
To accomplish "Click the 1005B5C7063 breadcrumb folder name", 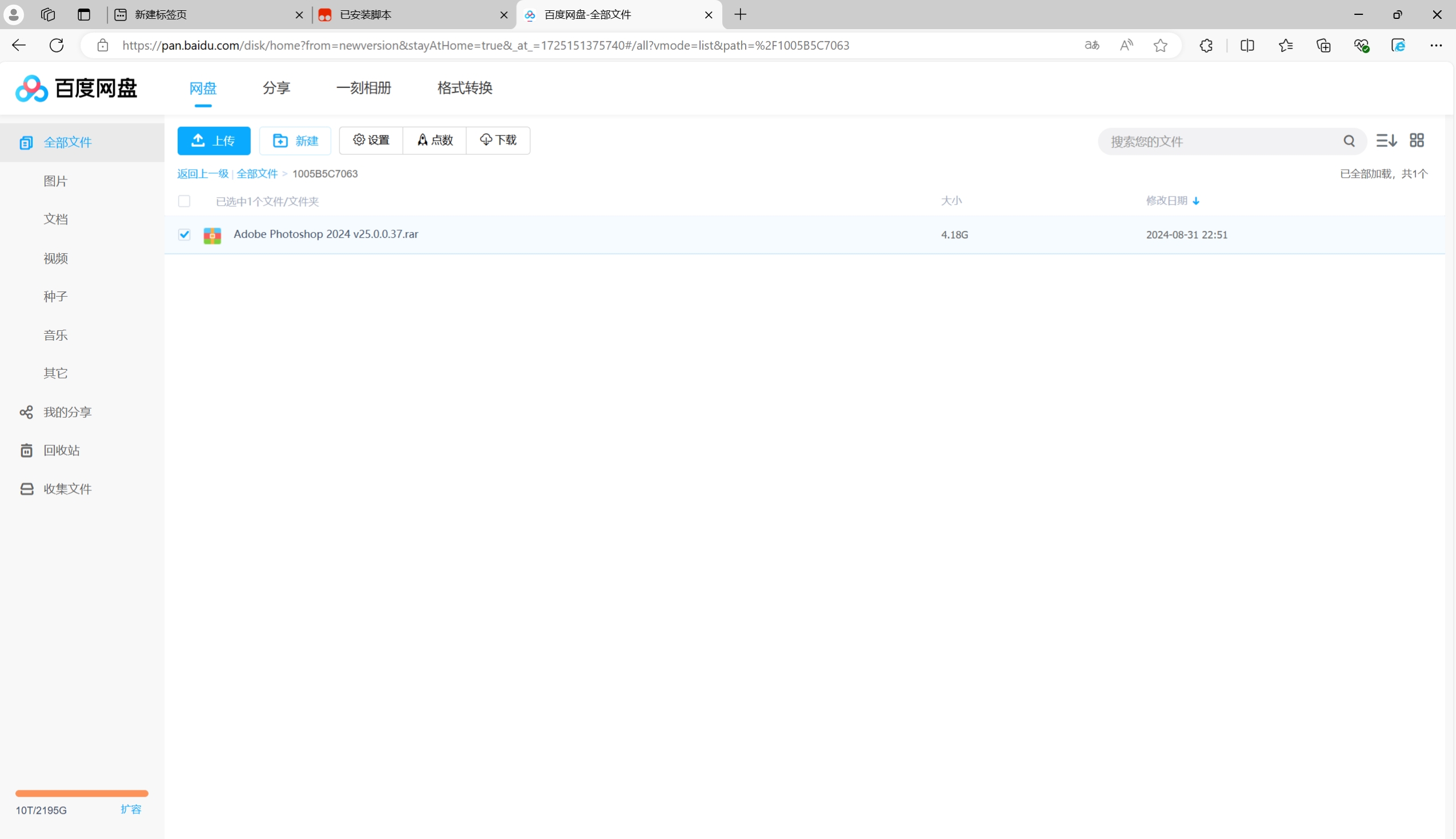I will tap(325, 173).
